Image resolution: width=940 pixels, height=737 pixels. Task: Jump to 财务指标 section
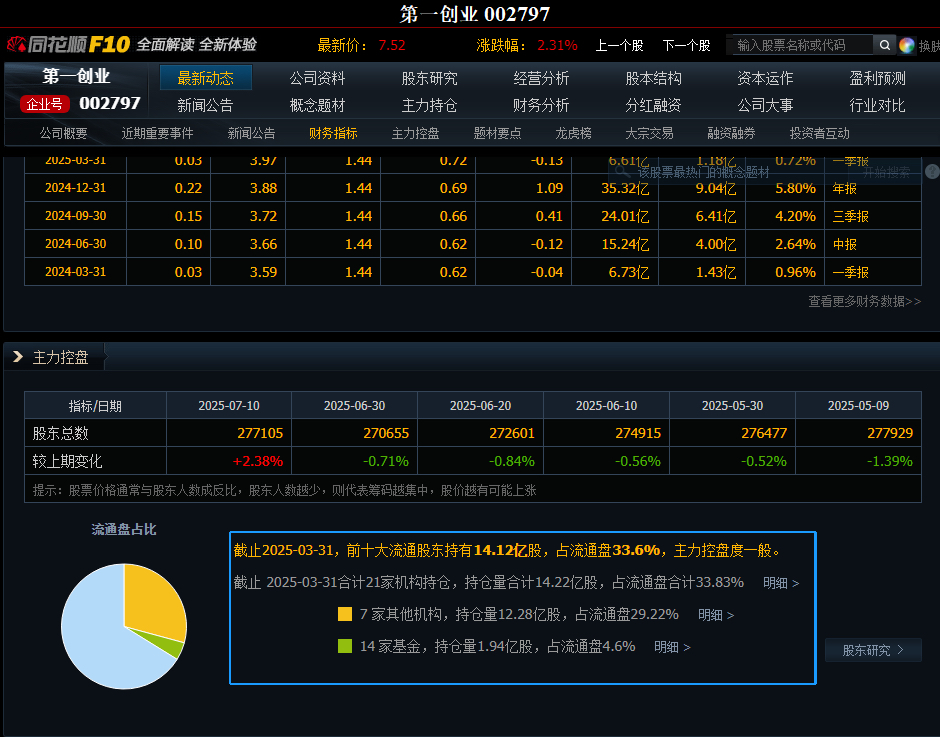(333, 133)
